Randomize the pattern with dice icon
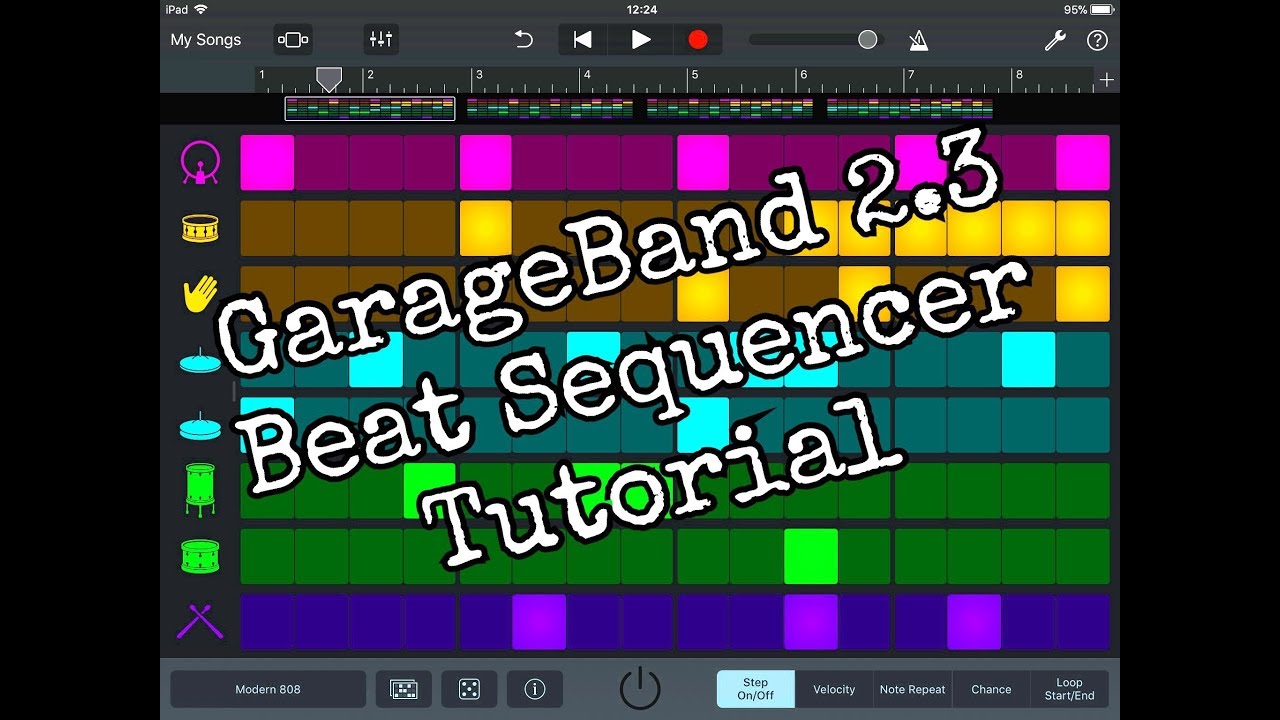Screen dimensions: 1280x720 tap(469, 689)
